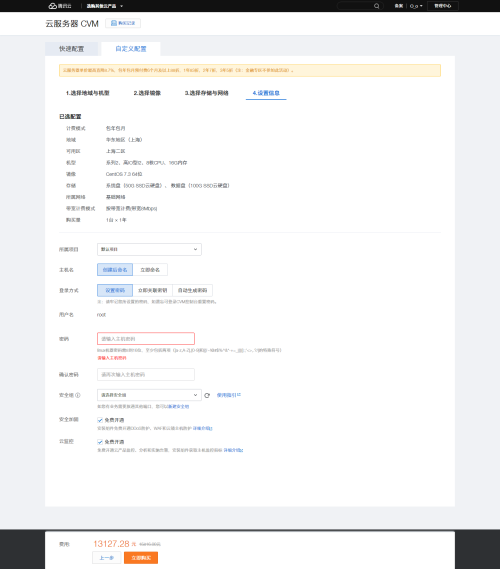This screenshot has height=569, width=500.
Task: Toggle the 安全加固 免费开通 checkbox
Action: [100, 420]
